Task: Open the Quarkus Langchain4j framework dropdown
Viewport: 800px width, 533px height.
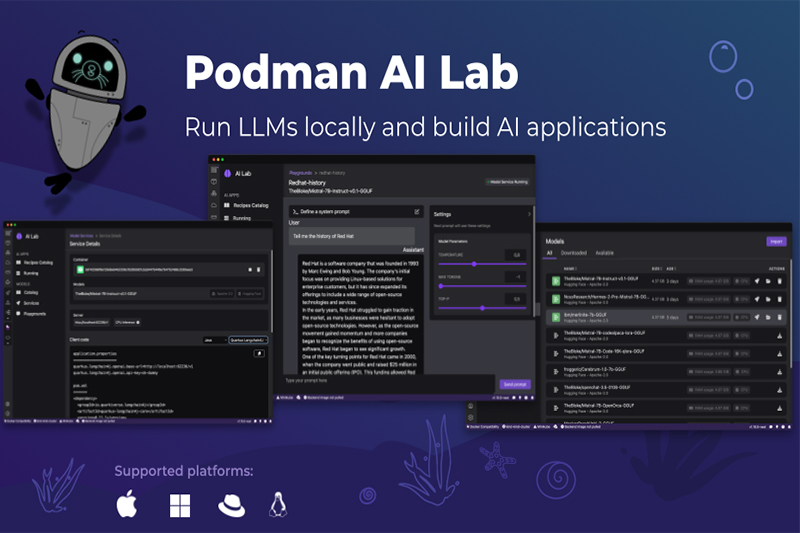Action: [x=248, y=340]
